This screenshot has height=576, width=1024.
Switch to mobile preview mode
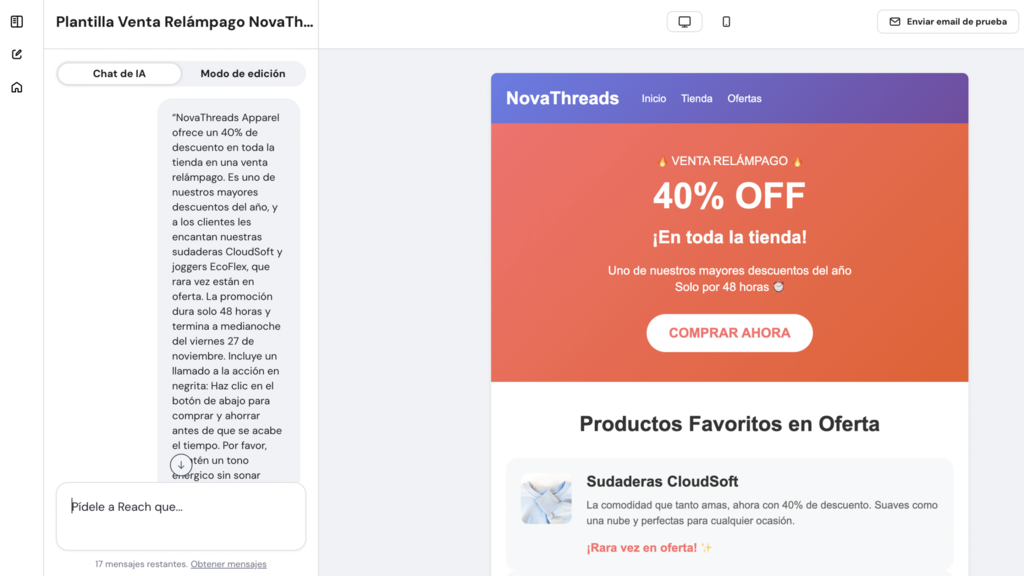point(726,22)
